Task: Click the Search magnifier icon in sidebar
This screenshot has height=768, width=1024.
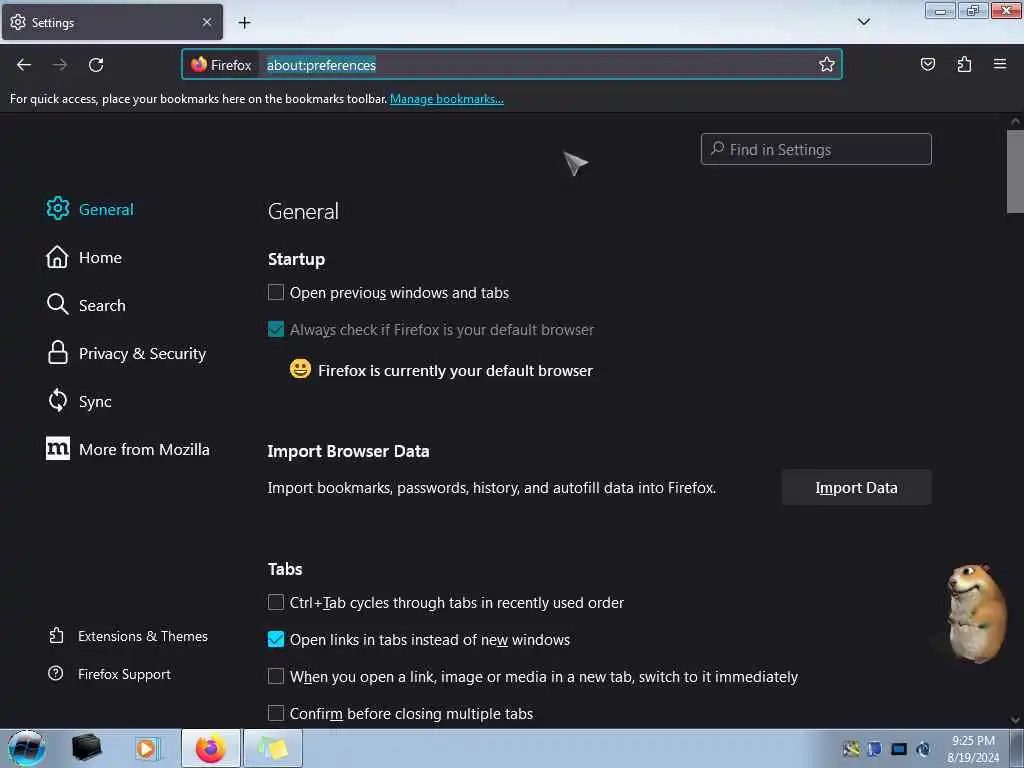Action: [57, 304]
